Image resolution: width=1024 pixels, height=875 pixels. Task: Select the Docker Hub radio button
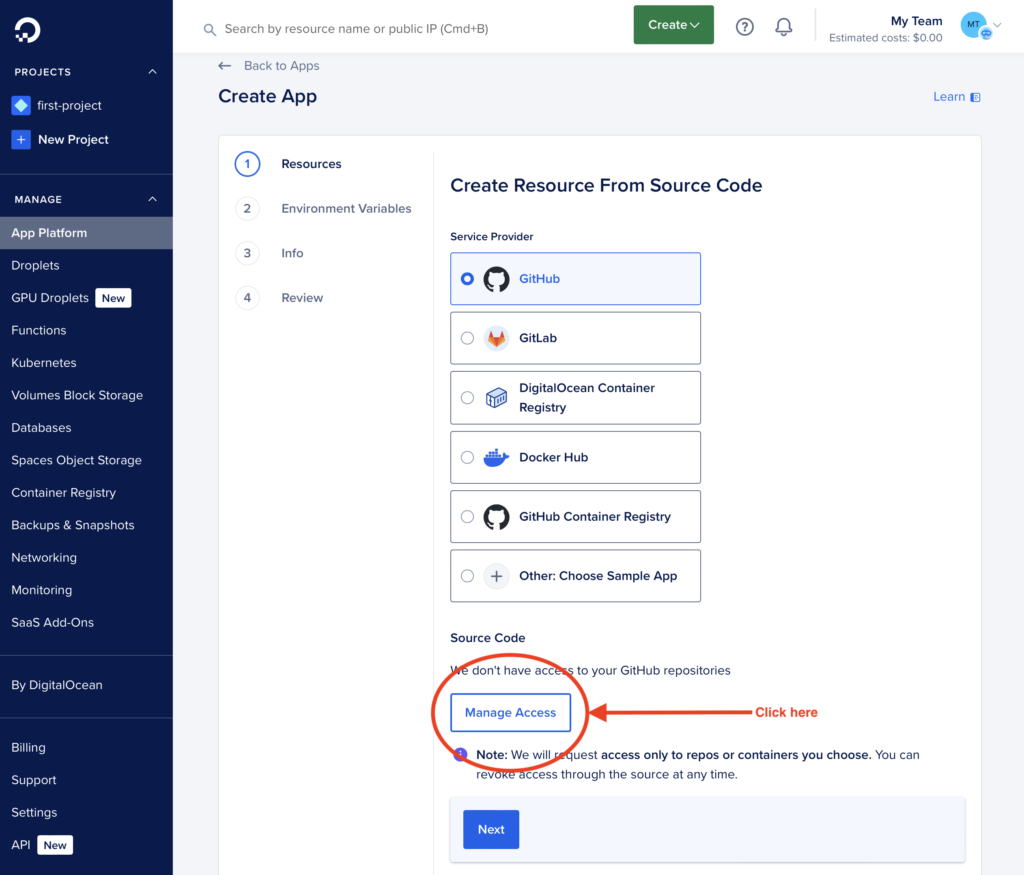(x=467, y=457)
